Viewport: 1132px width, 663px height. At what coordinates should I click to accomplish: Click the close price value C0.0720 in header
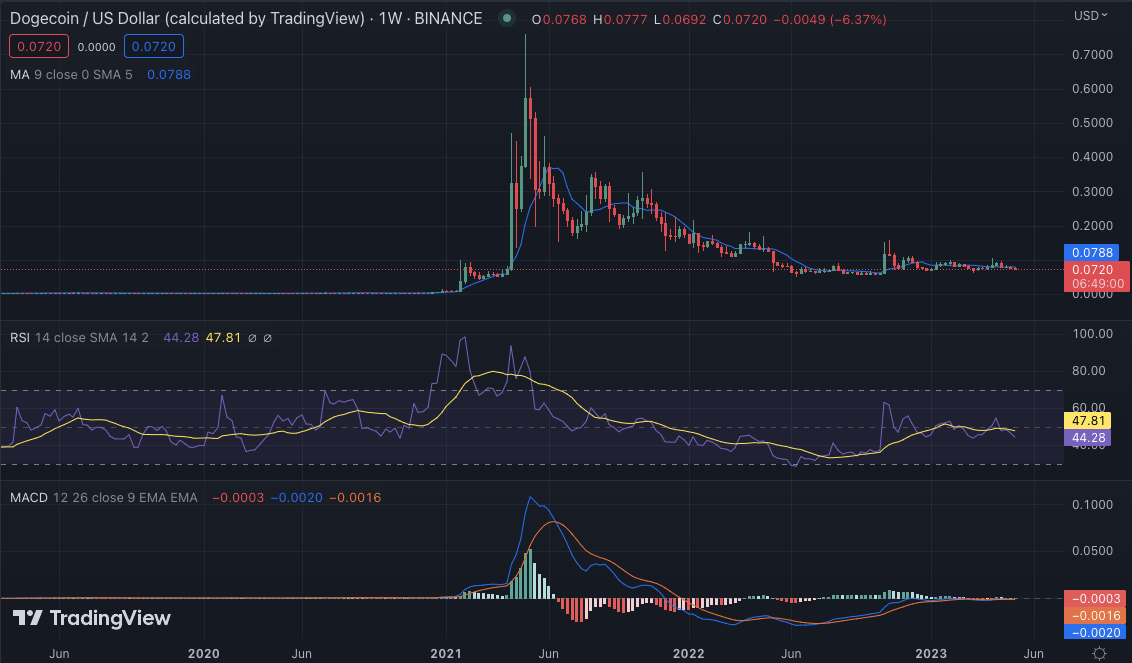[x=740, y=20]
